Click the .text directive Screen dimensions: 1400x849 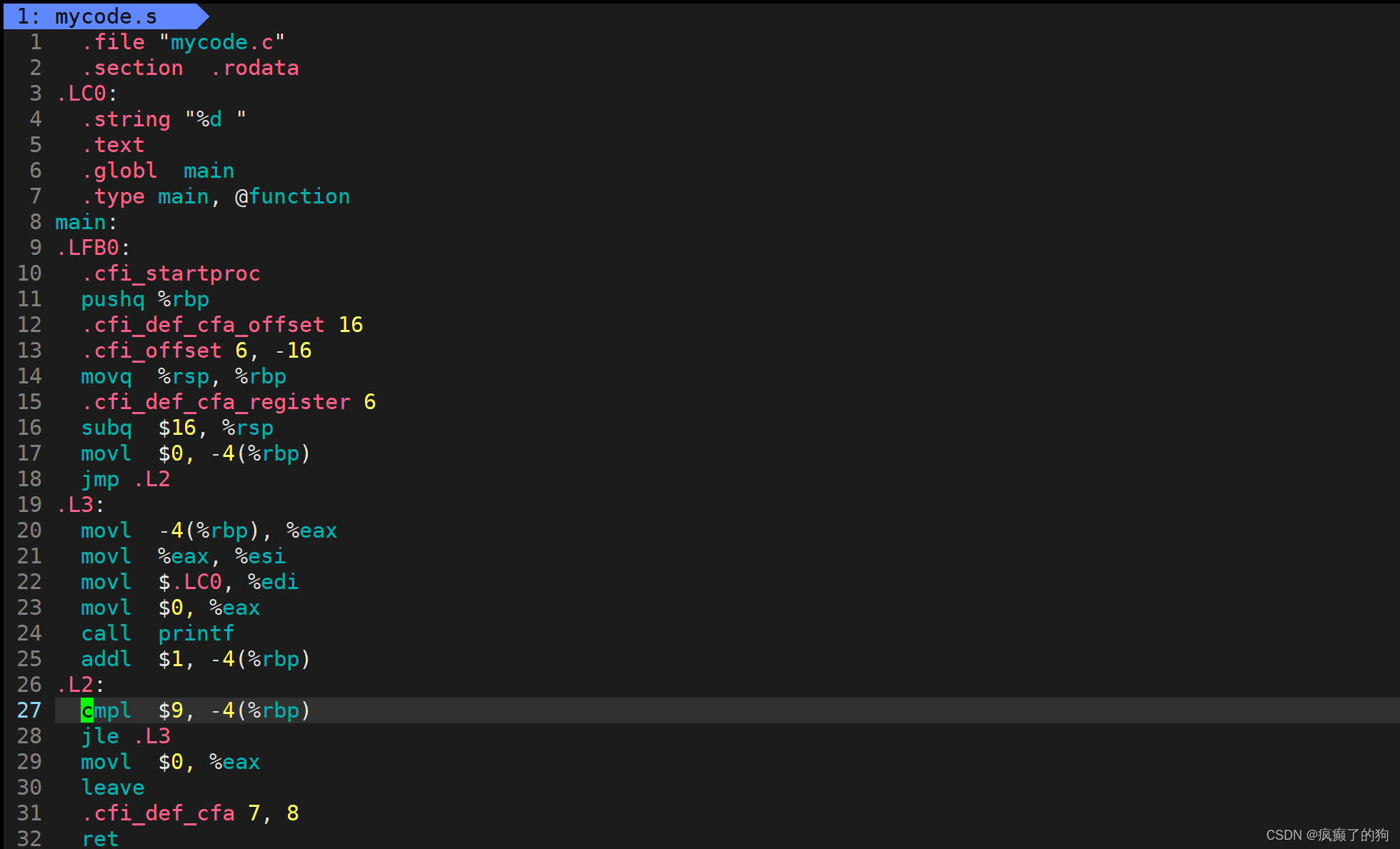click(113, 145)
